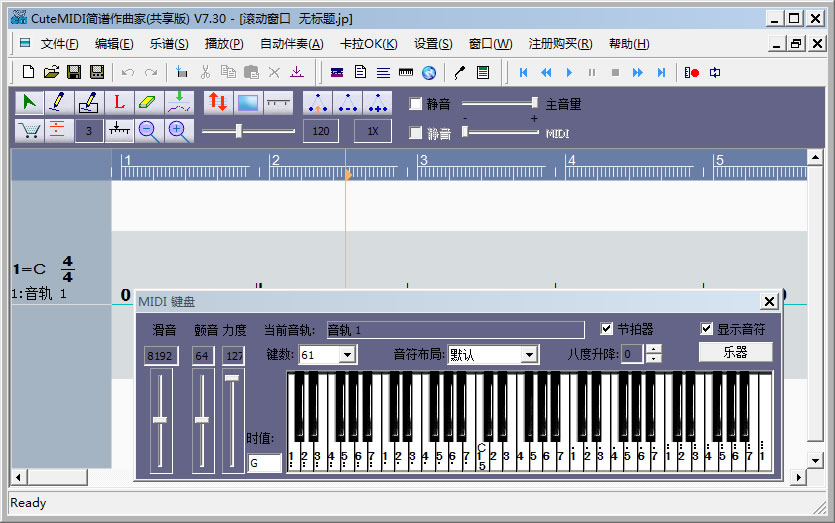Screen dimensions: 835x523
Task: Click the 乐器 instrument button
Action: coord(735,352)
